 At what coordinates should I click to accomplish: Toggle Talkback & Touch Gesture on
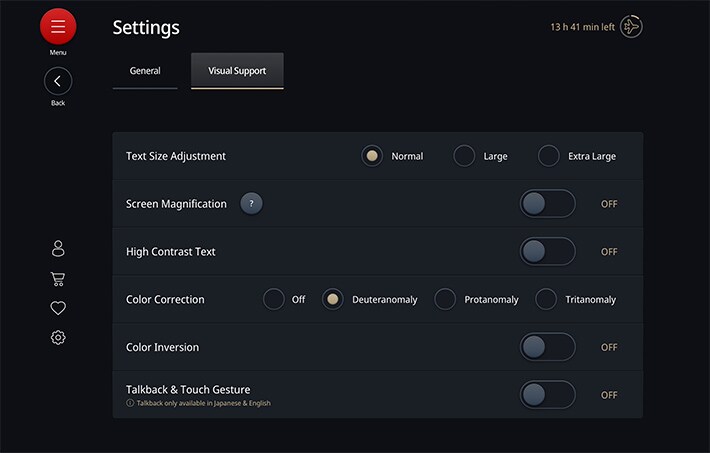(547, 395)
